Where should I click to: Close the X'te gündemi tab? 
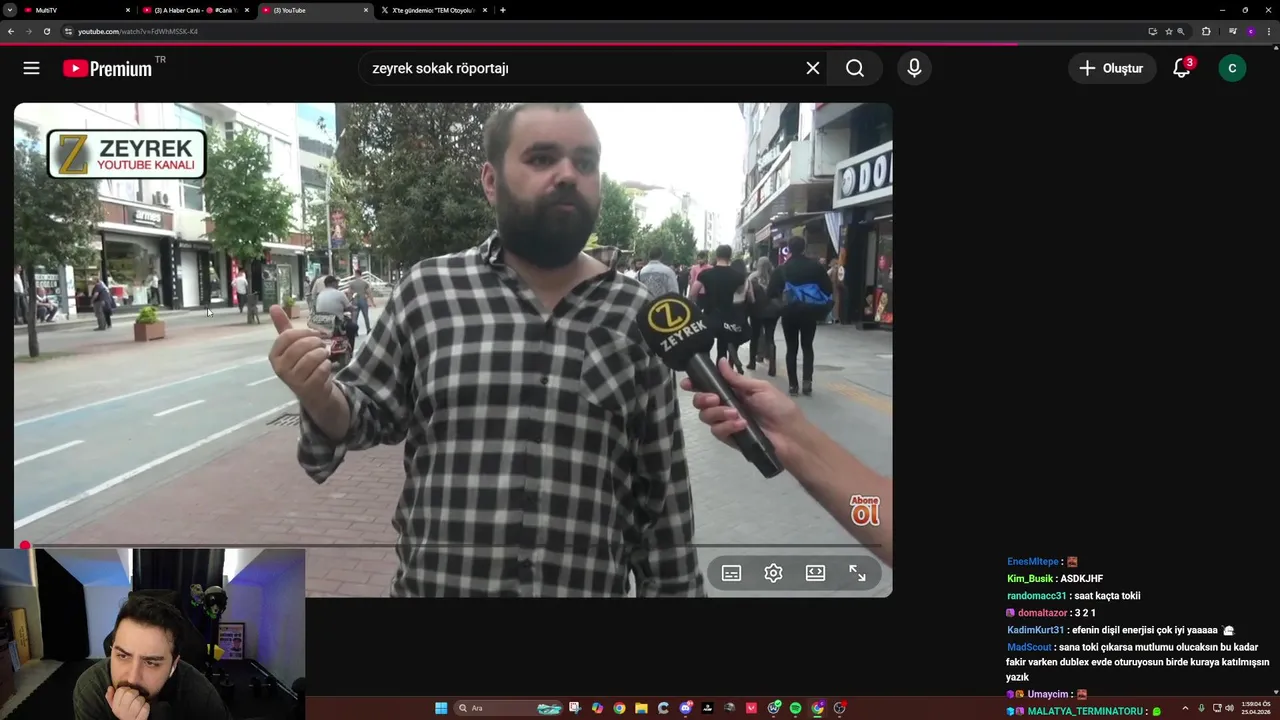[485, 10]
